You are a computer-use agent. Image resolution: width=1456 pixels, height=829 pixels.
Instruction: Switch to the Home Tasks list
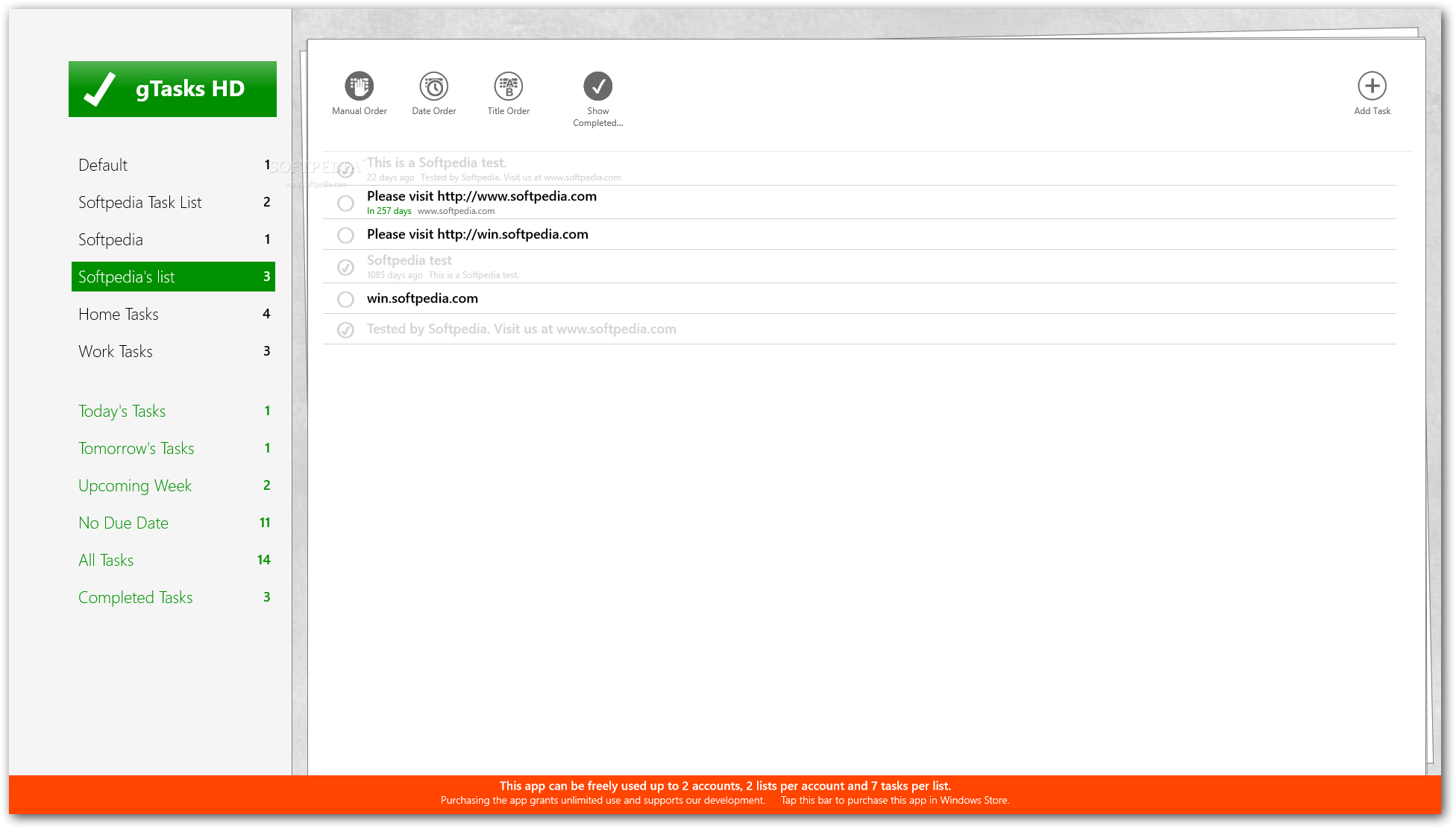173,314
